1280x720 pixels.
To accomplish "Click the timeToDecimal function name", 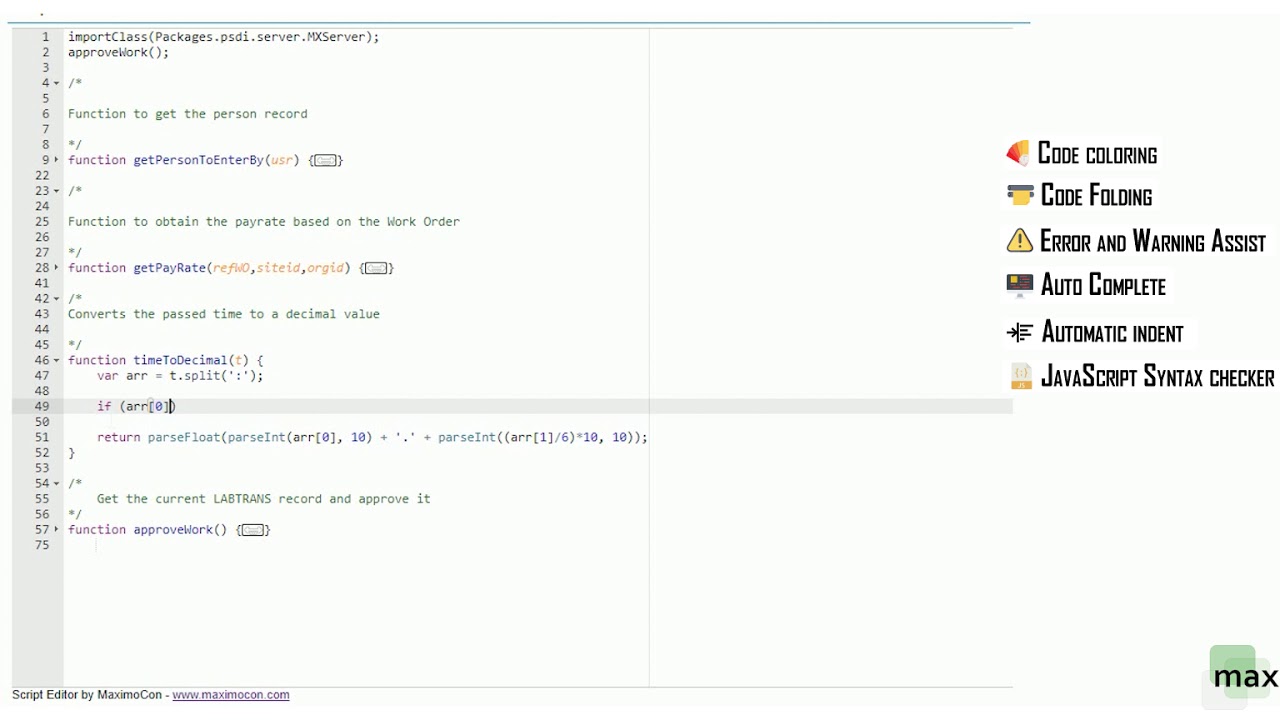I will pos(180,360).
